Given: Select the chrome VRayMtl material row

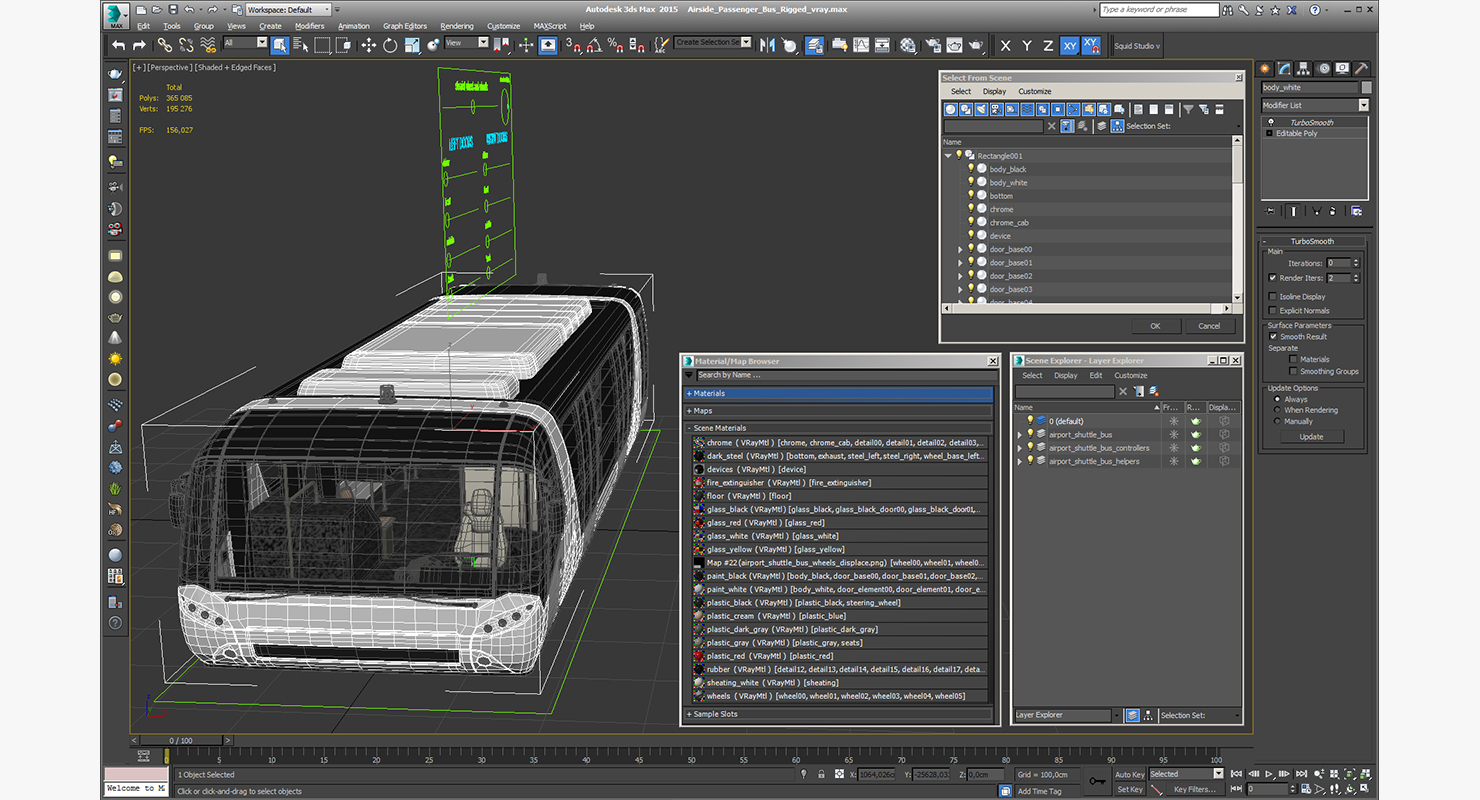Looking at the screenshot, I should click(840, 442).
